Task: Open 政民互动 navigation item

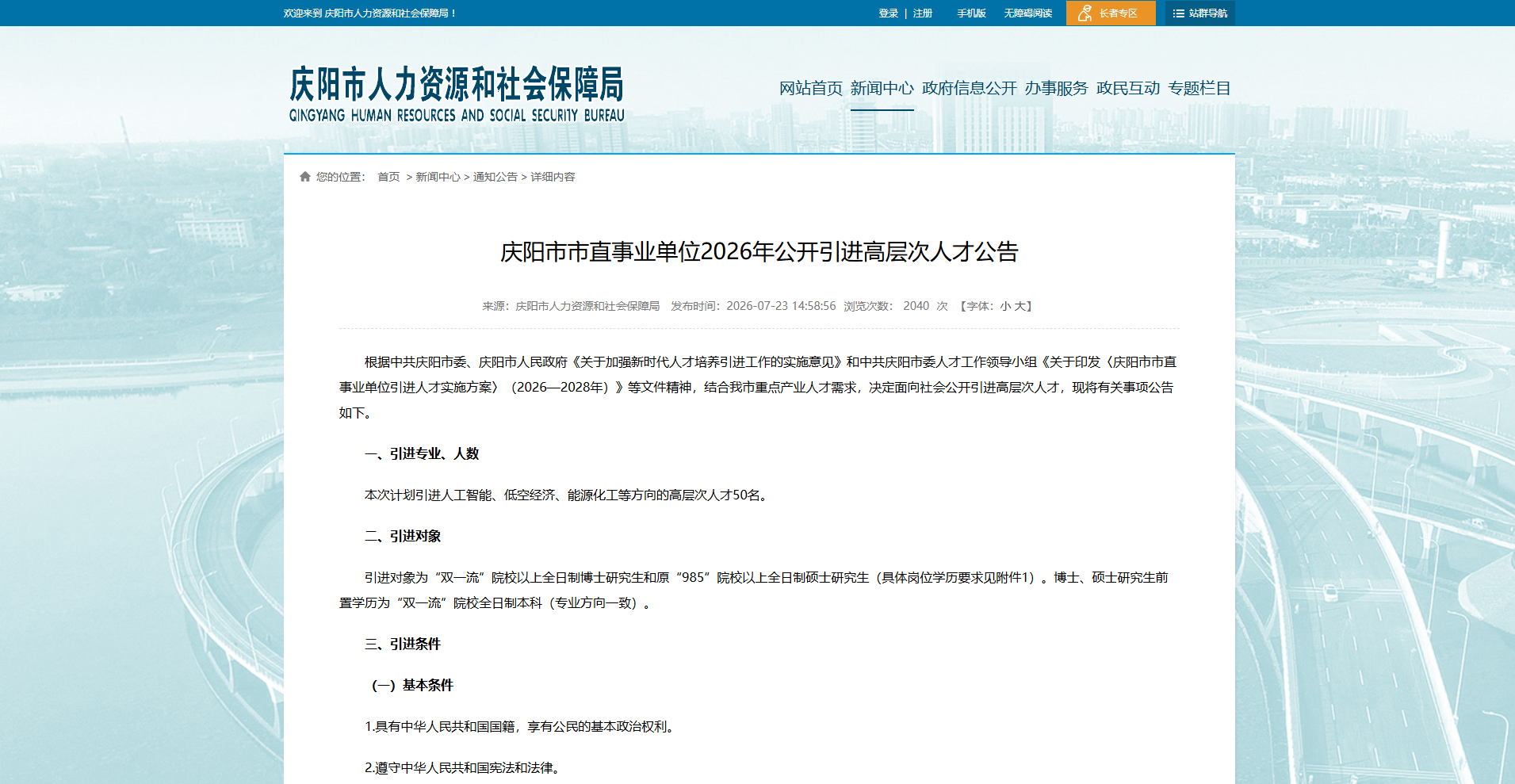Action: [1128, 88]
